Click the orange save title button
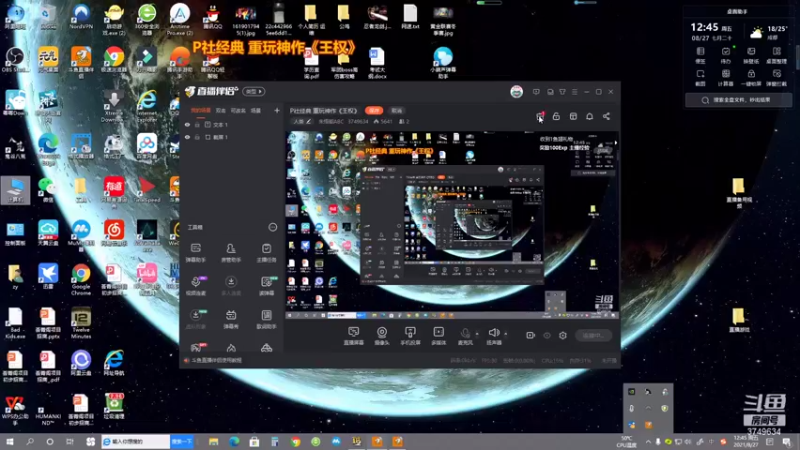 pos(374,110)
